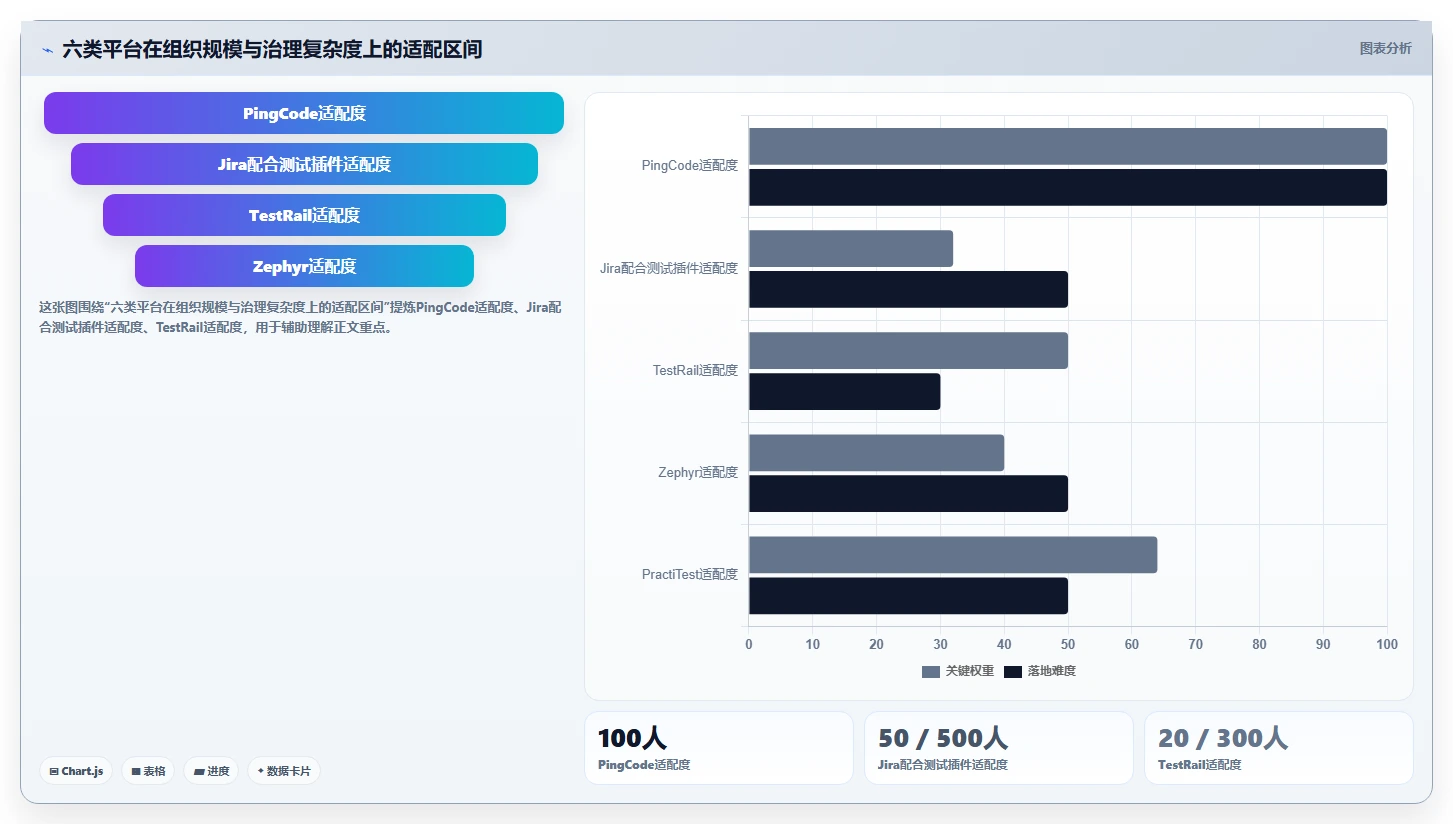Click the TestRail gray 关键权重 bar

pos(908,350)
